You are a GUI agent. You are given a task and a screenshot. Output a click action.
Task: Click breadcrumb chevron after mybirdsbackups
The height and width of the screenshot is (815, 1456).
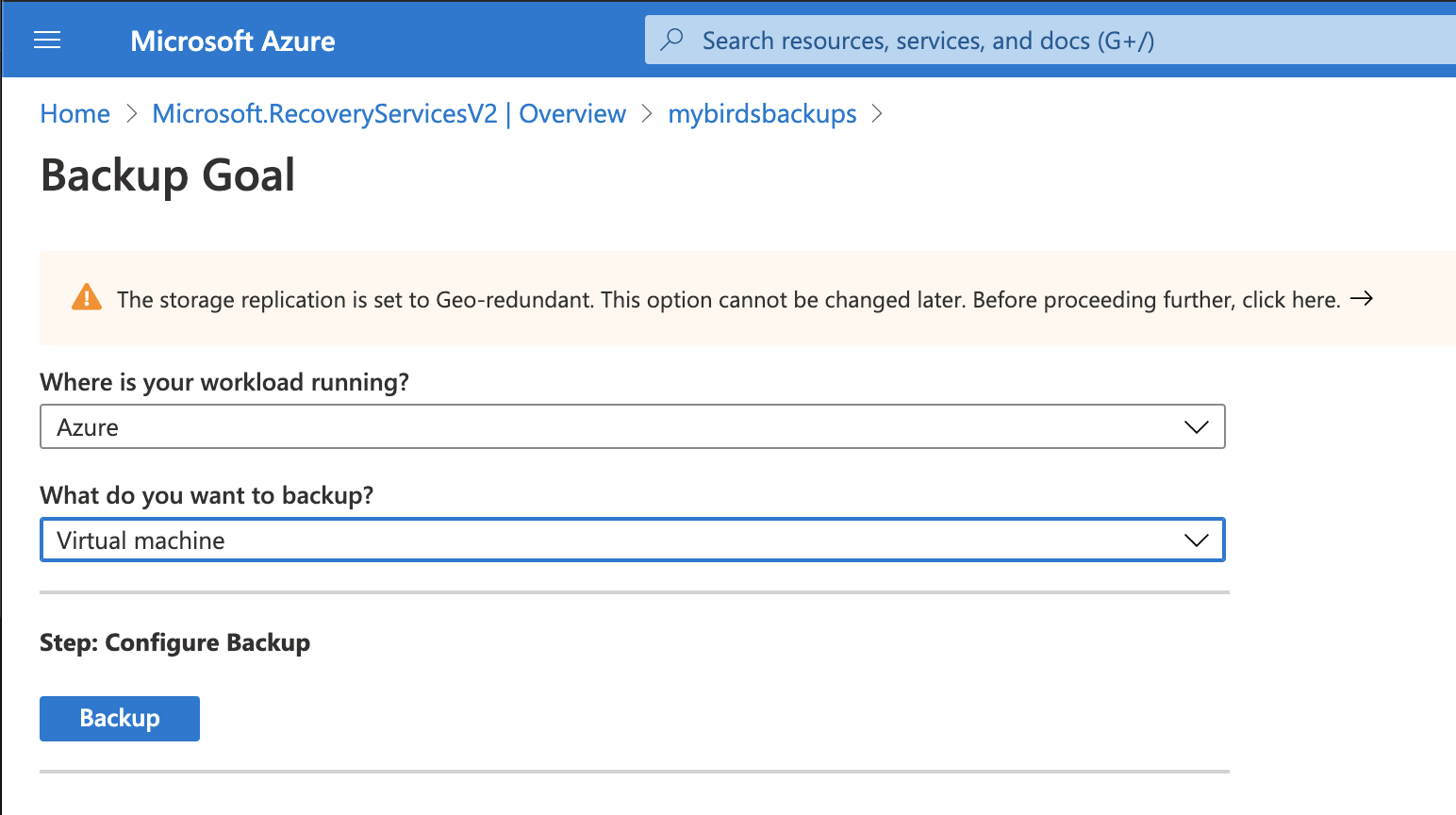pyautogui.click(x=878, y=114)
